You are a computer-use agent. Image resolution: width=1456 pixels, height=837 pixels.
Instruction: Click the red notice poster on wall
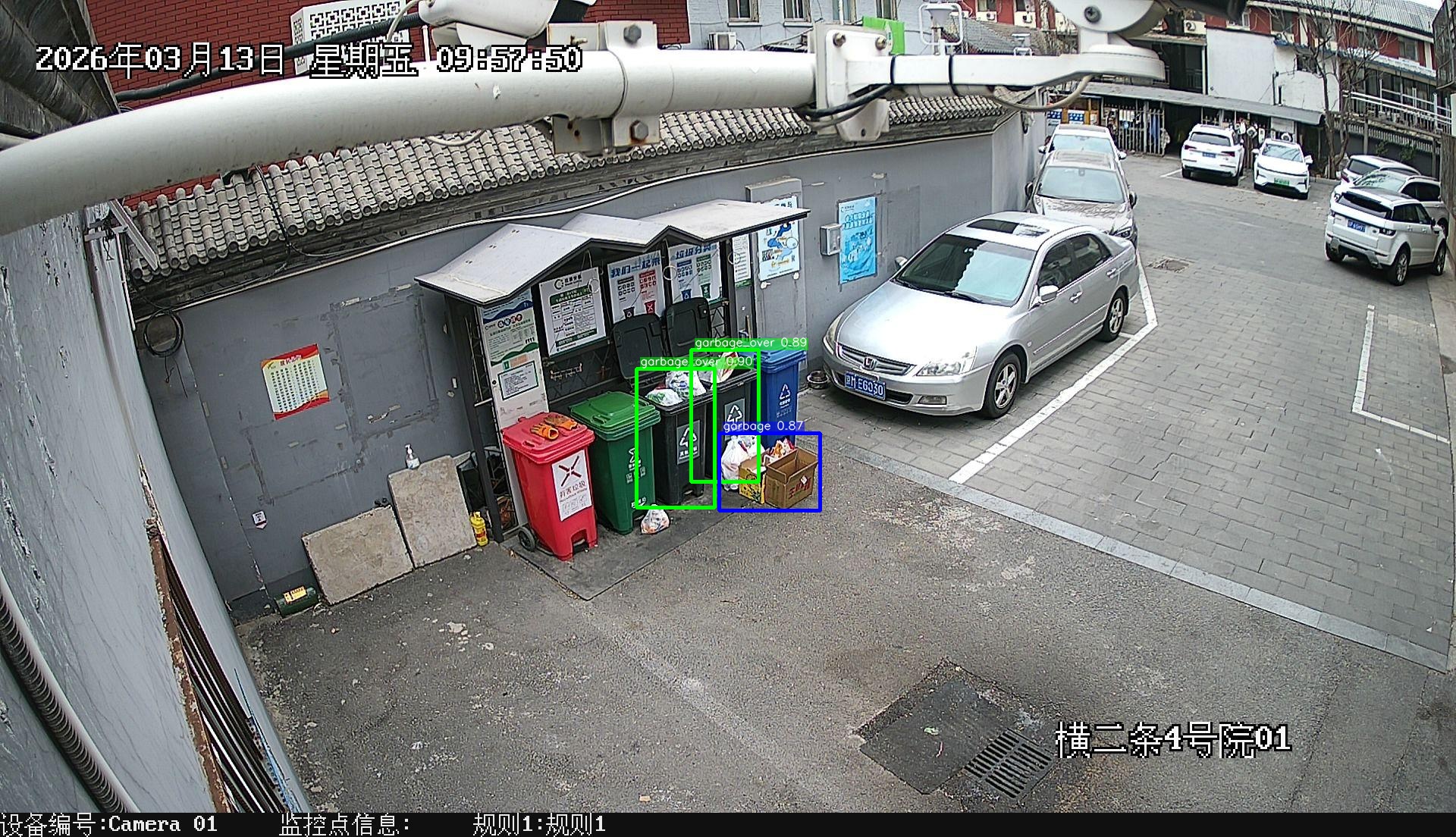click(x=295, y=381)
